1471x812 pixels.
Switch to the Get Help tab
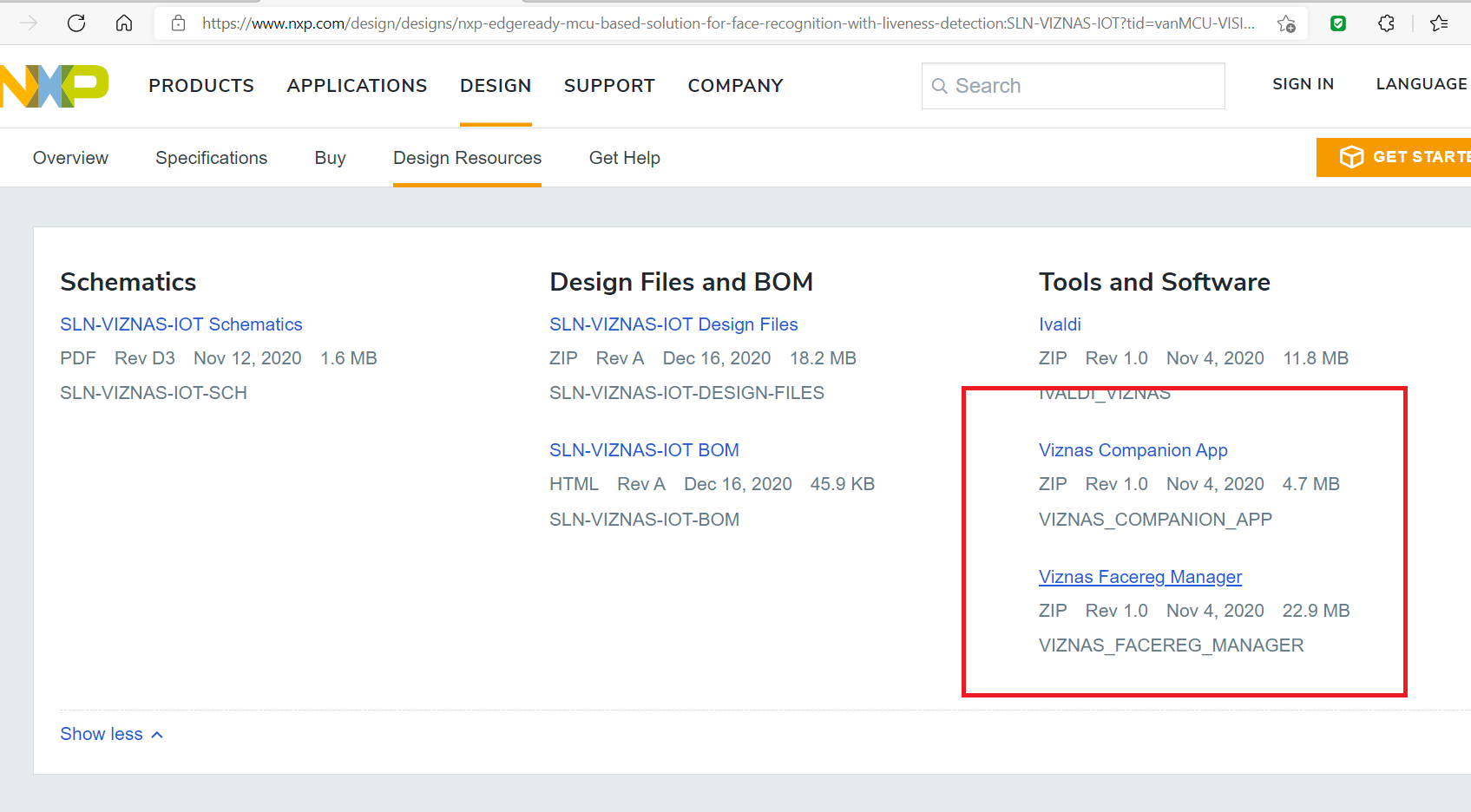click(624, 158)
